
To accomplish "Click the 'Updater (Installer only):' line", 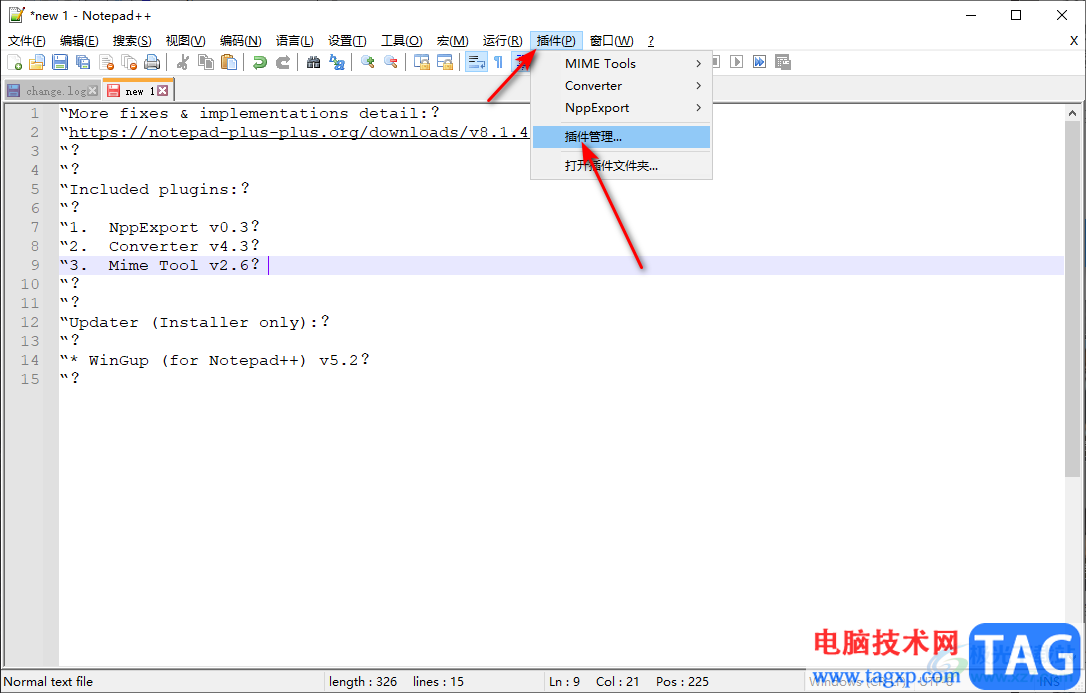I will pos(195,322).
